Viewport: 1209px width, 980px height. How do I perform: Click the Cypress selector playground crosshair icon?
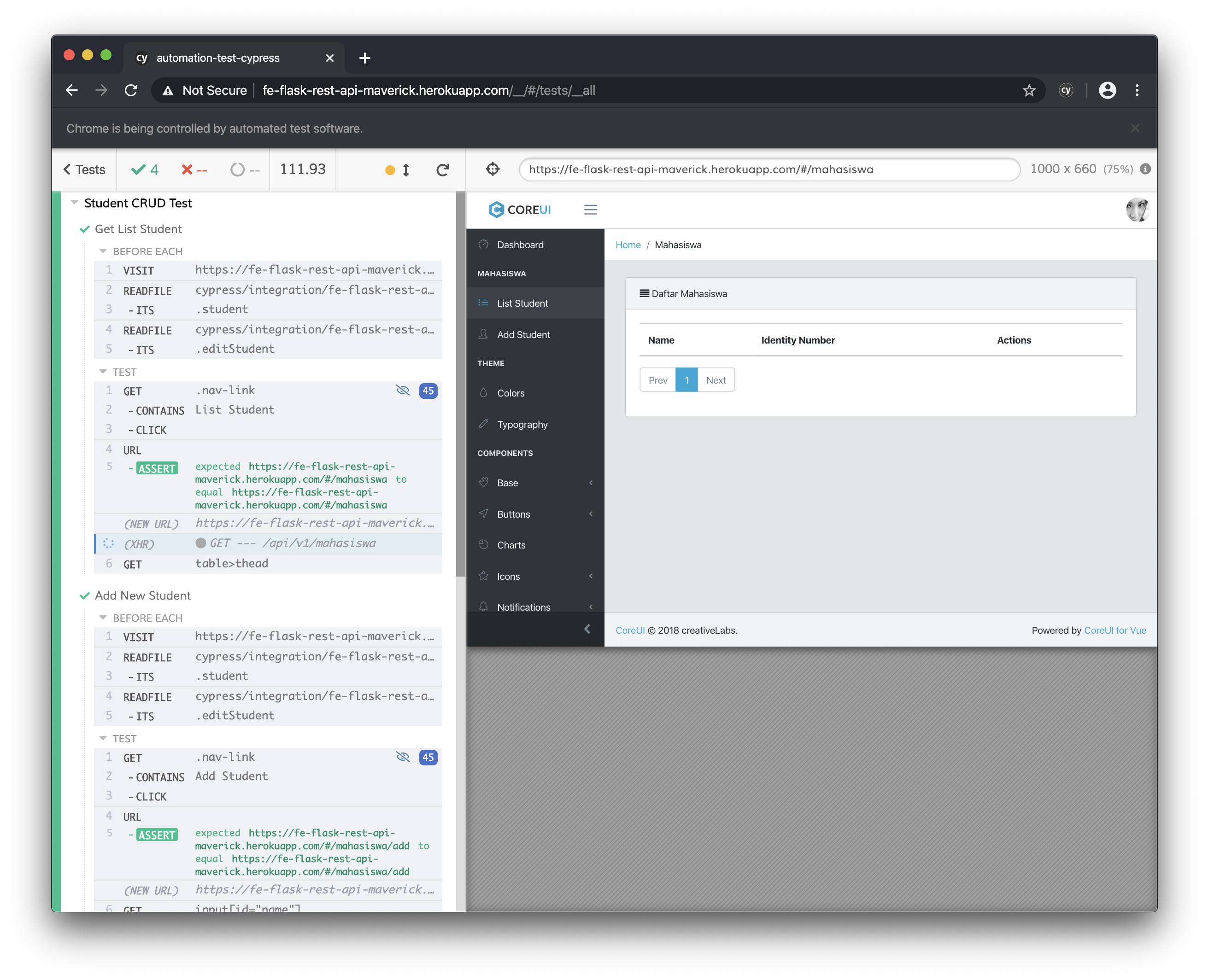[x=493, y=169]
